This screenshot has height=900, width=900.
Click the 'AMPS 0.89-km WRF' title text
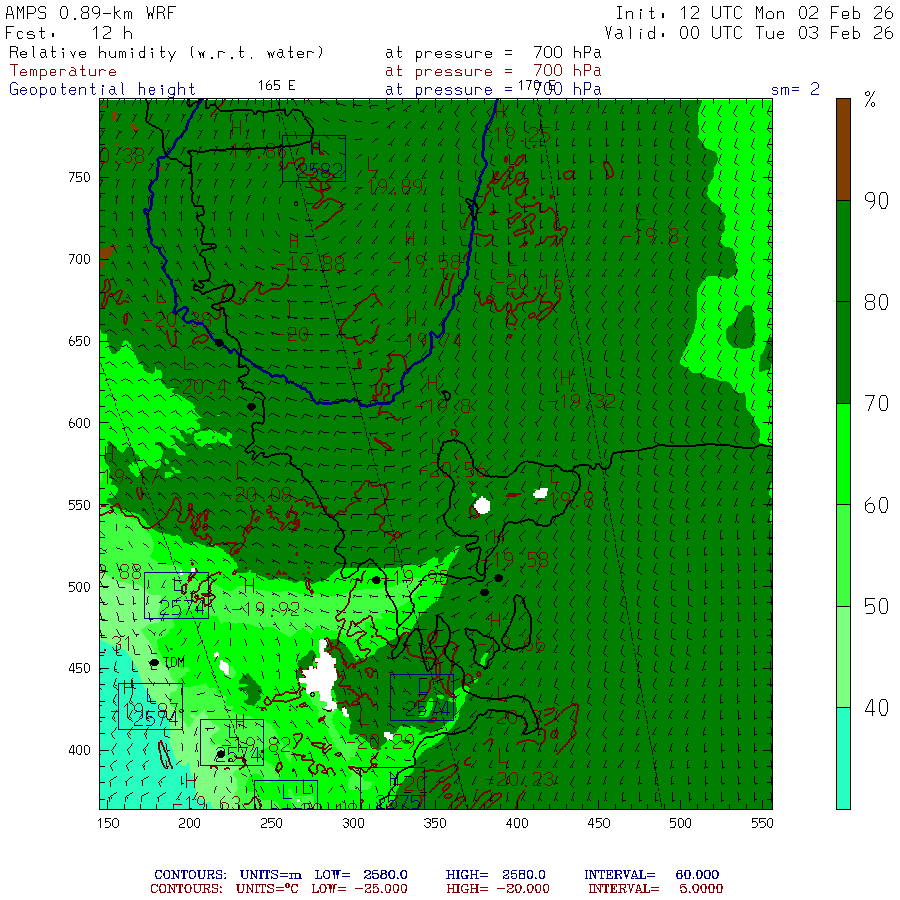point(90,13)
